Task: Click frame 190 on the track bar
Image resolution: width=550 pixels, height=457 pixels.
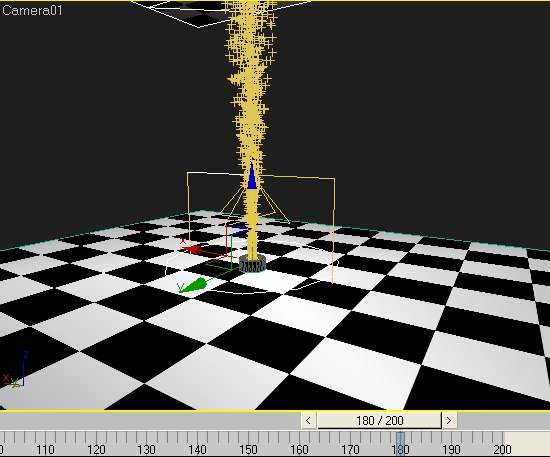Action: click(451, 450)
